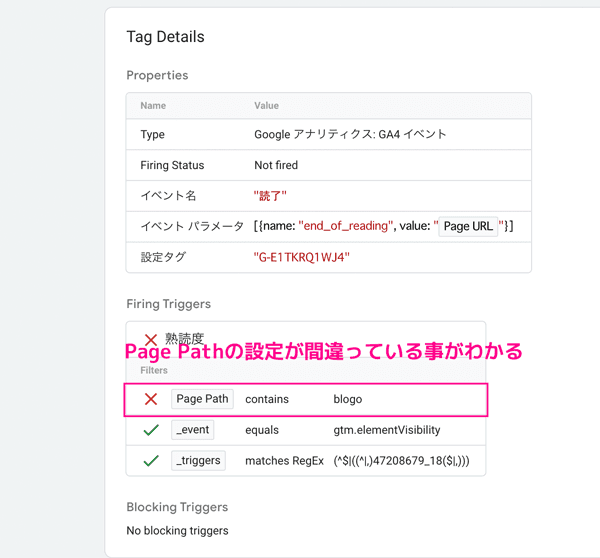Click contains operator in Page Path row
Screen dimensions: 600x558
(267, 399)
